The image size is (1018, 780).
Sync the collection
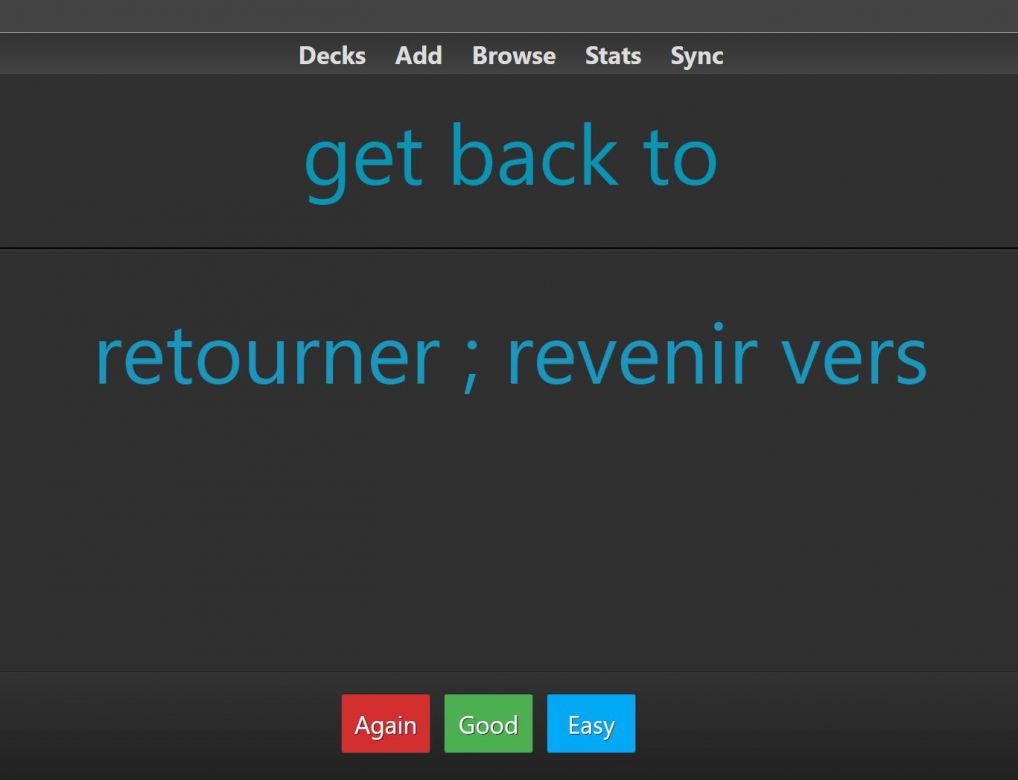pos(696,56)
